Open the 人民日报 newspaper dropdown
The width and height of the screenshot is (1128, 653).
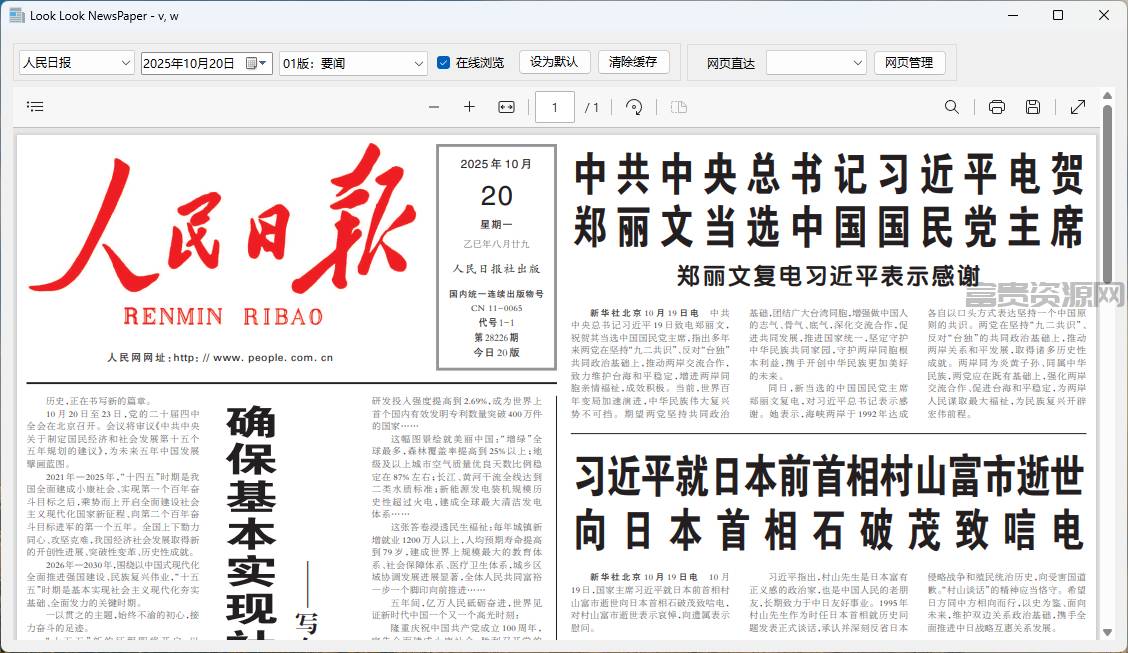(x=76, y=63)
